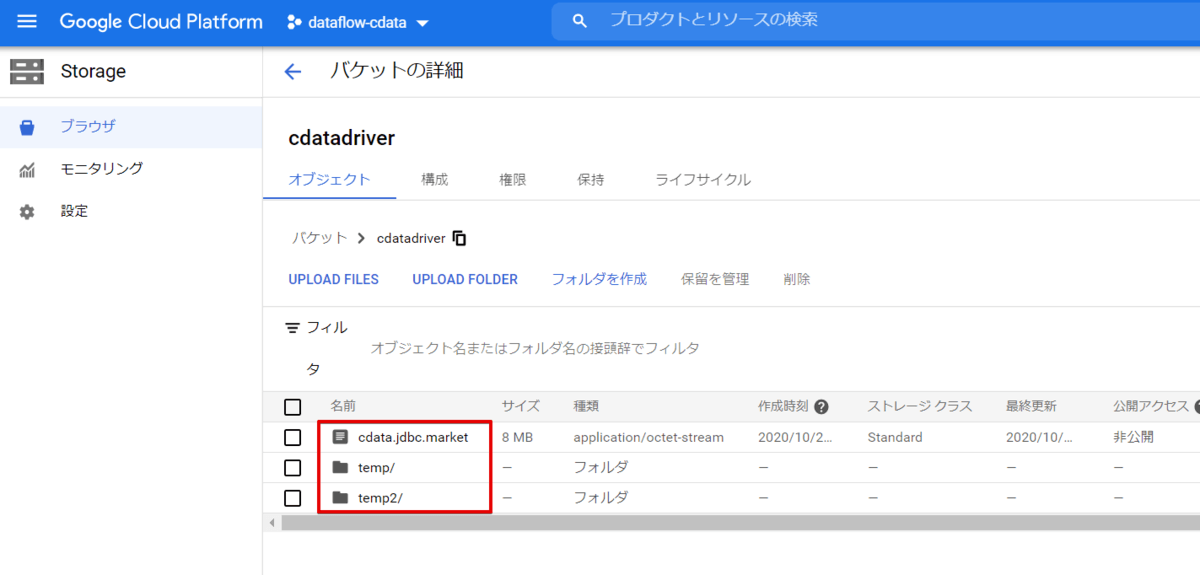1200x575 pixels.
Task: Check the cdata.jdbc.market row checkbox
Action: tap(293, 437)
